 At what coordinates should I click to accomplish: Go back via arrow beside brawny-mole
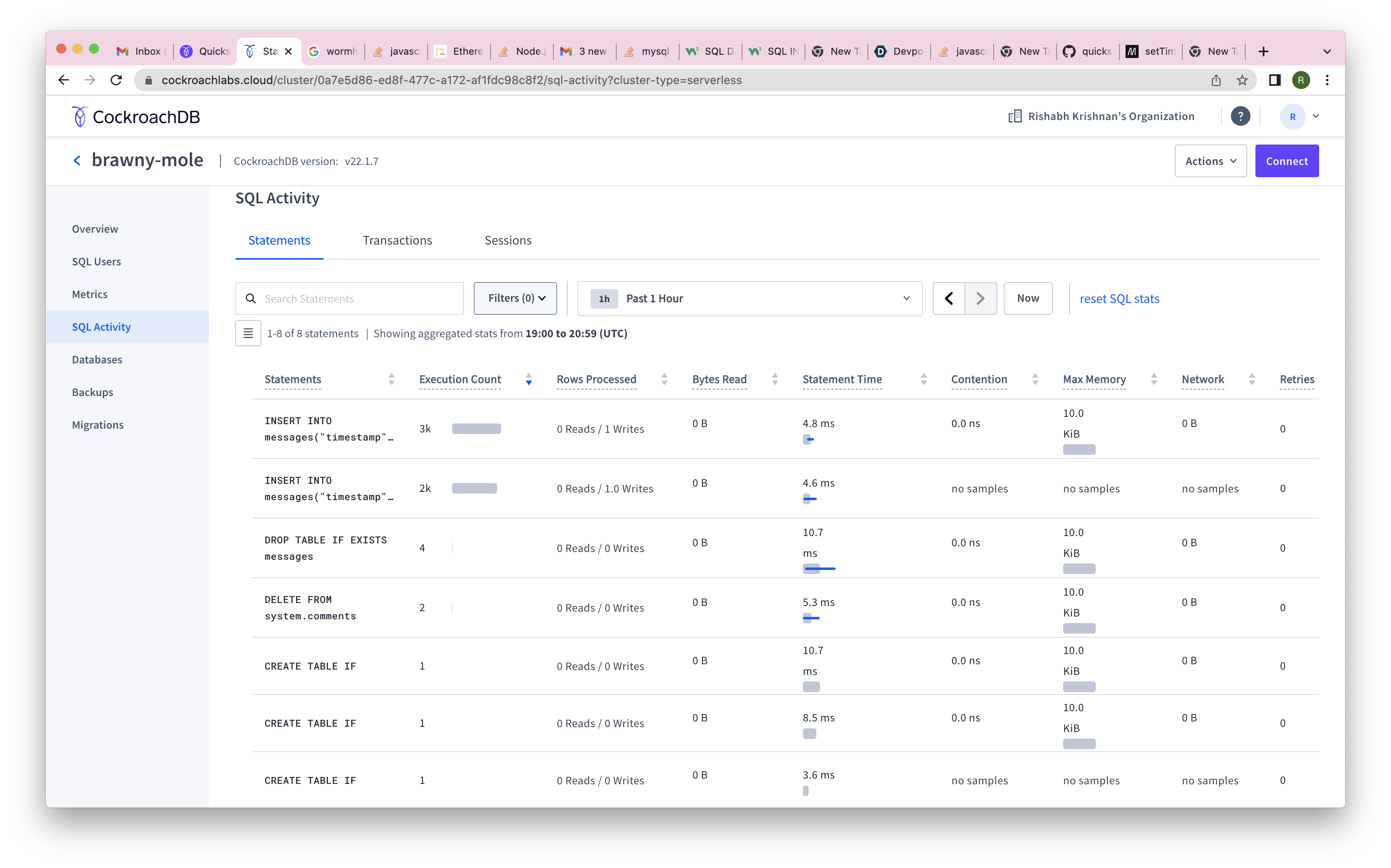(77, 161)
